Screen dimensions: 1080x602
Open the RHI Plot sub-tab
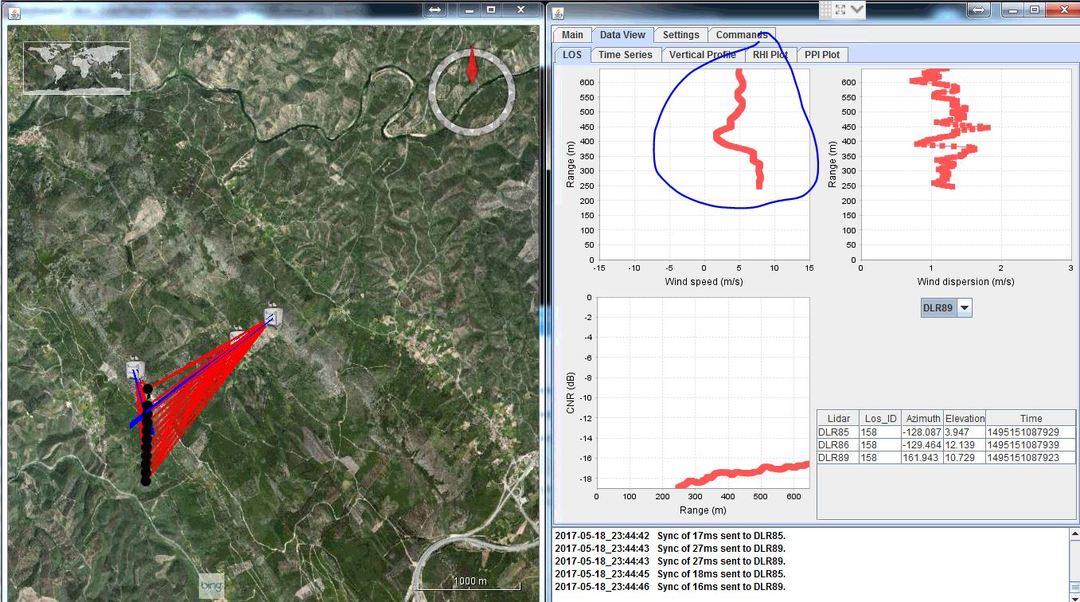(x=770, y=54)
